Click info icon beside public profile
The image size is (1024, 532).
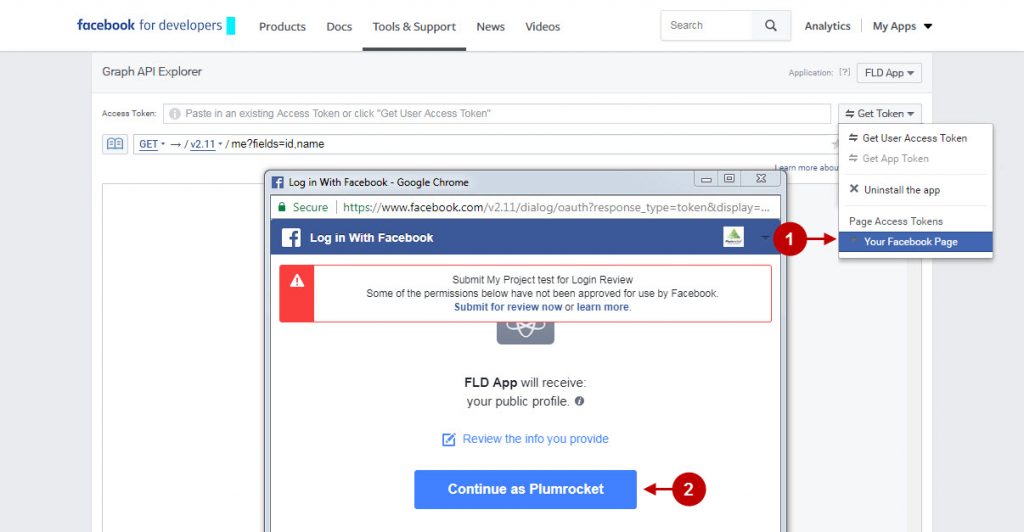point(579,401)
